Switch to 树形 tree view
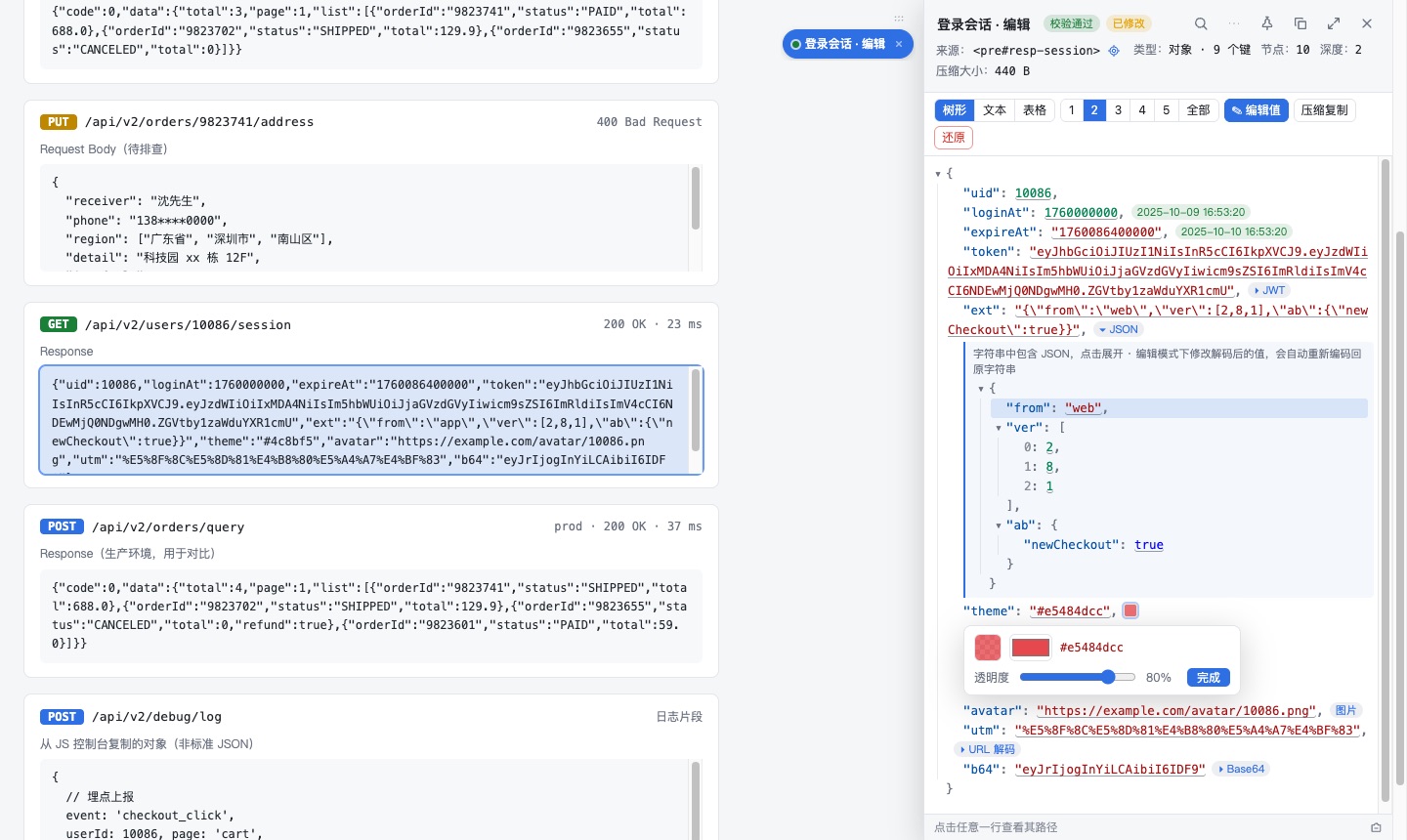This screenshot has height=840, width=1407. (x=955, y=110)
